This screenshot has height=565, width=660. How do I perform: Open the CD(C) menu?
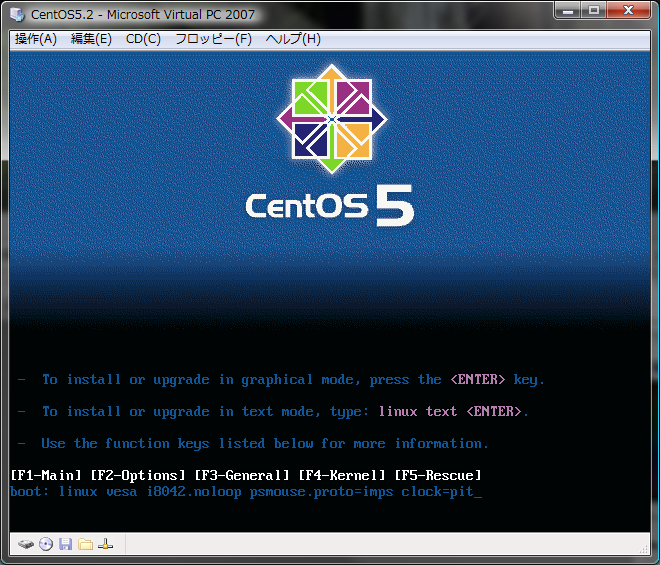(x=143, y=39)
